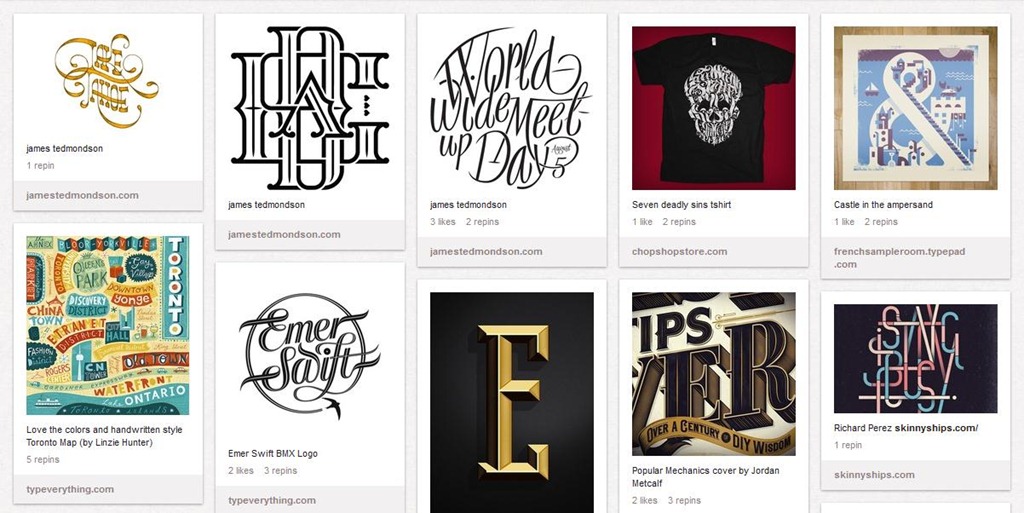Open the colorful Toronto Map illustration
The height and width of the screenshot is (513, 1024).
click(x=108, y=325)
